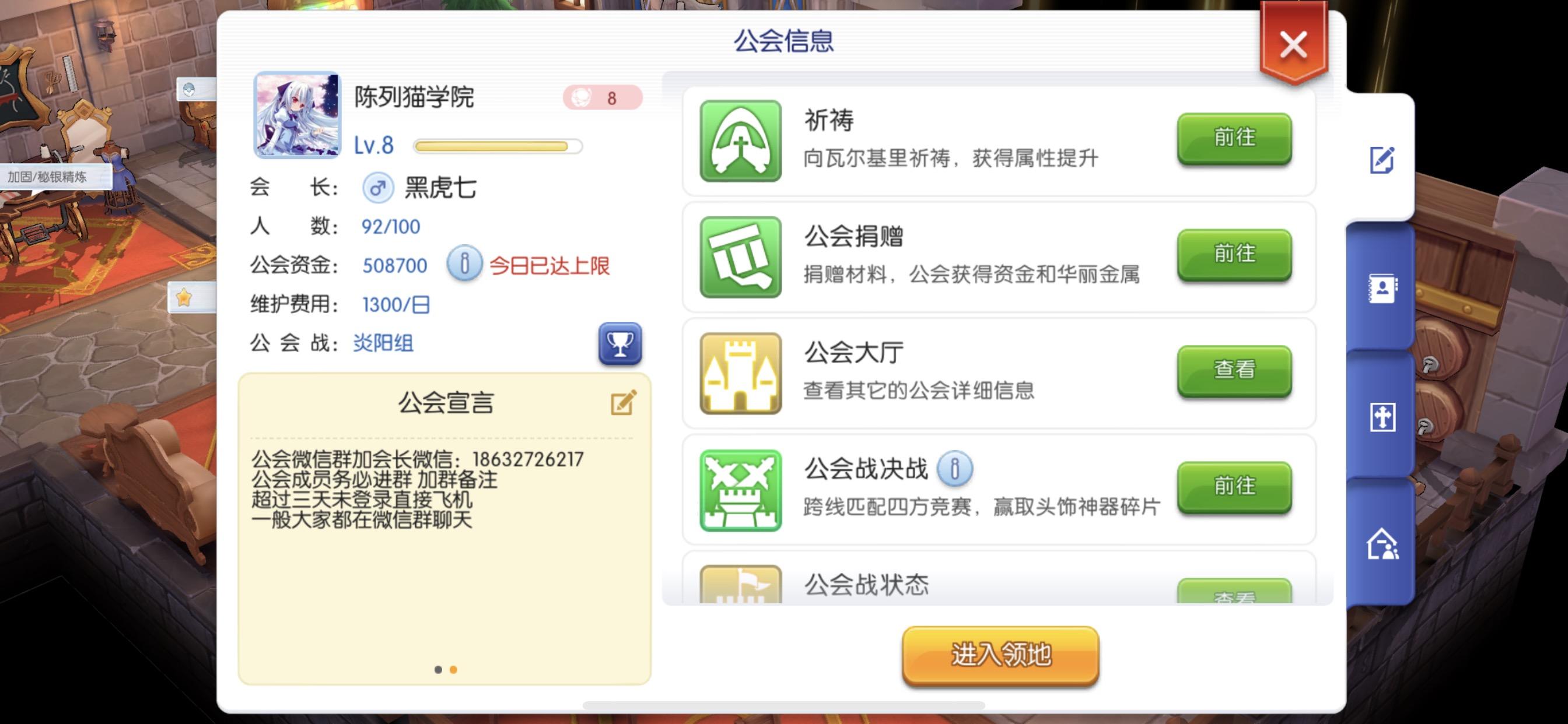The image size is (1568, 724).
Task: Go to 祈祷 with 前往 button
Action: [x=1234, y=138]
